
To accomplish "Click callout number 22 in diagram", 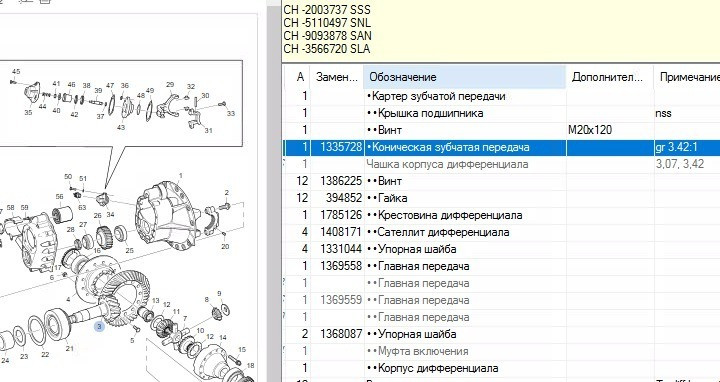I will 45,355.
